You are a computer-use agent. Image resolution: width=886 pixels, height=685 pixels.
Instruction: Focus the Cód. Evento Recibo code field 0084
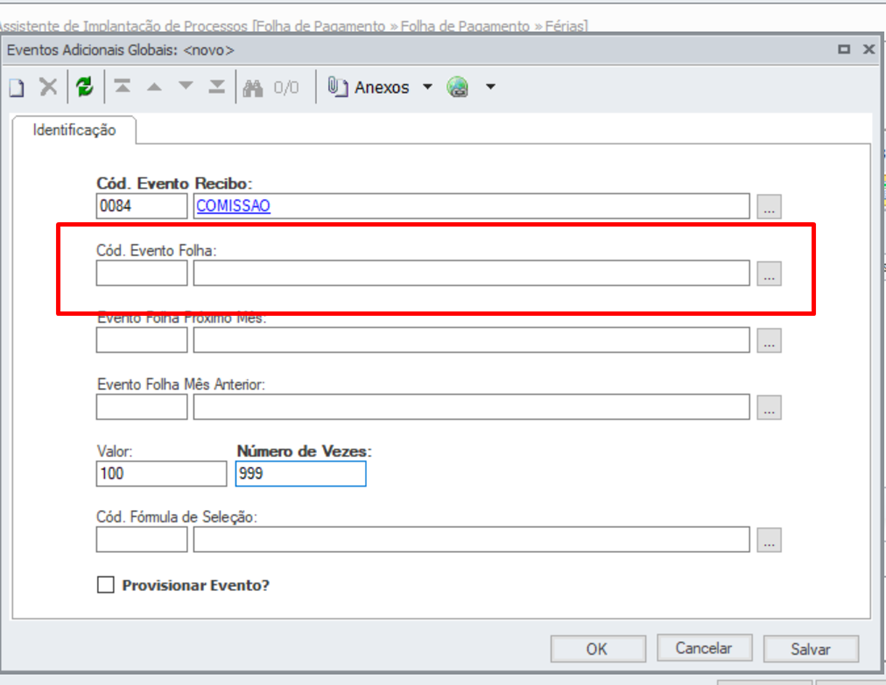tap(142, 206)
